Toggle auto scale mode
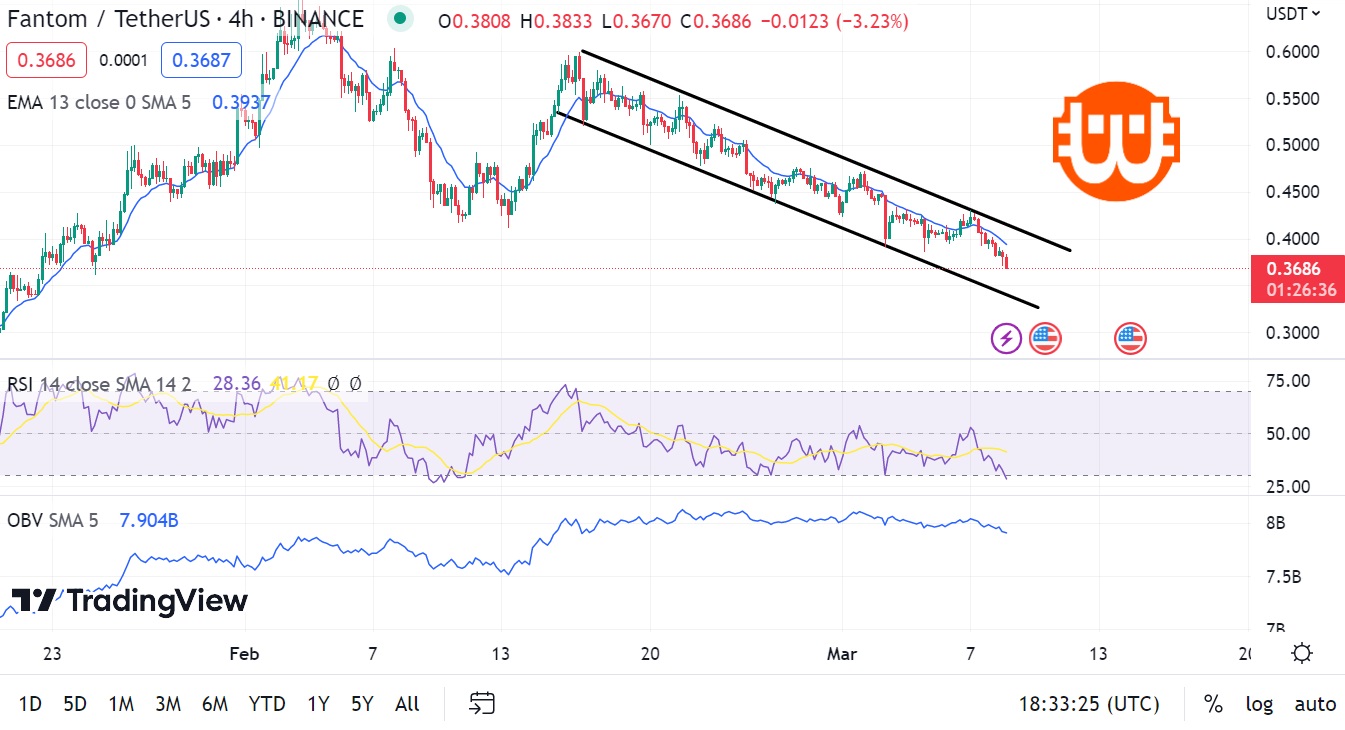The width and height of the screenshot is (1345, 730). point(1315,704)
